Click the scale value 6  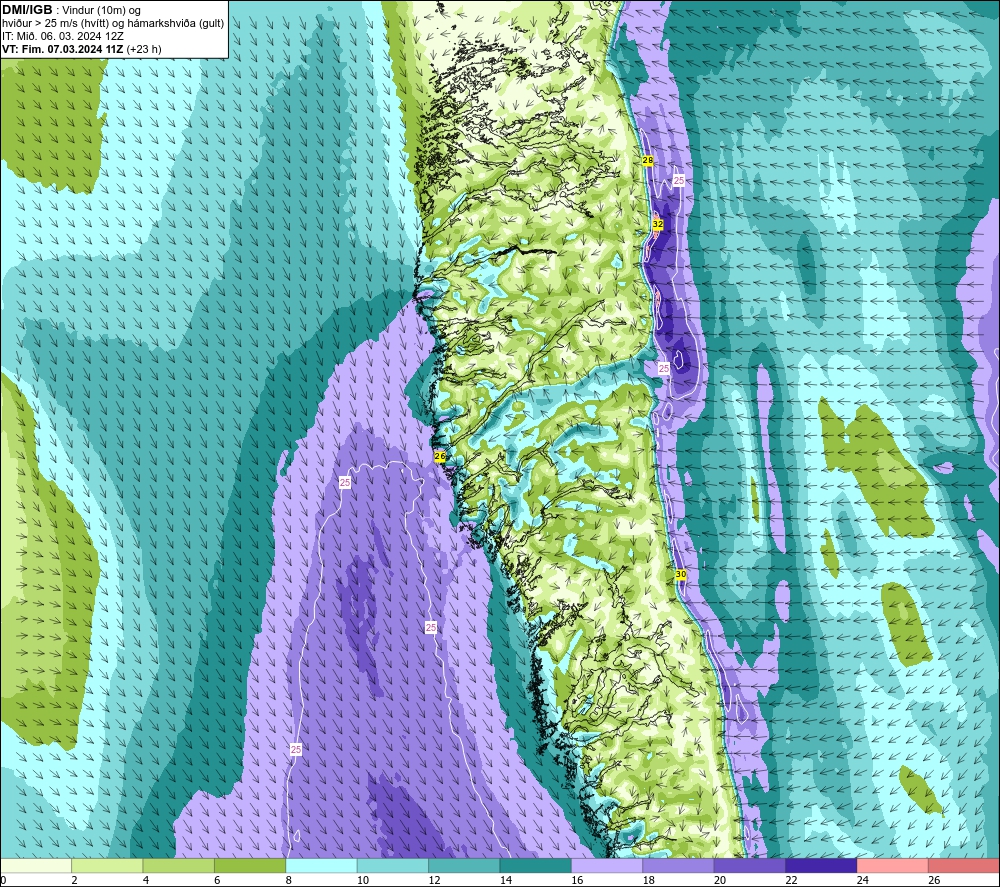(217, 880)
